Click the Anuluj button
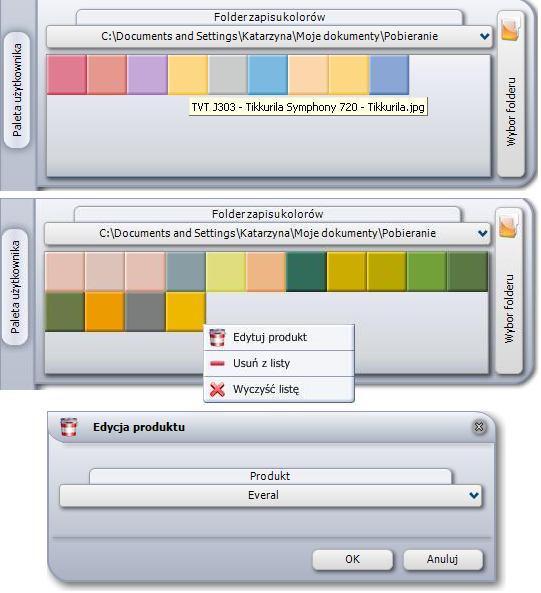The width and height of the screenshot is (541, 593). pyautogui.click(x=442, y=559)
